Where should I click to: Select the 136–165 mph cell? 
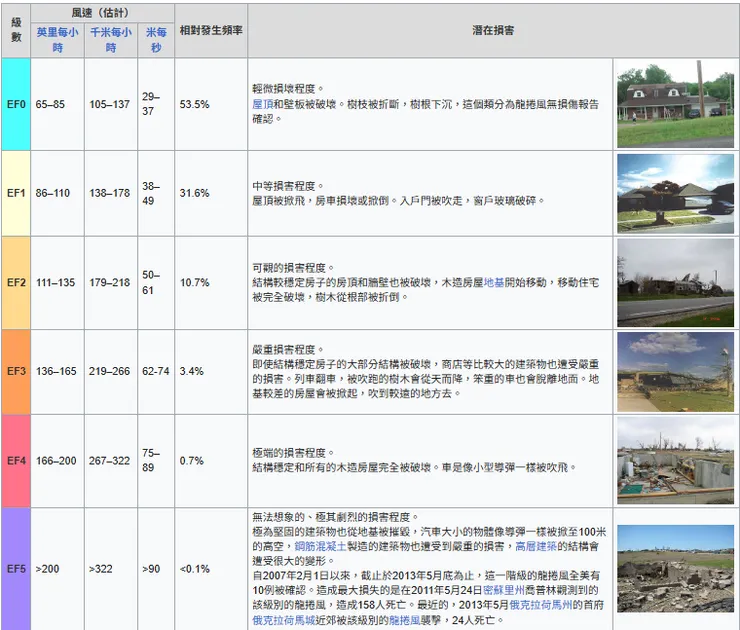(x=58, y=372)
